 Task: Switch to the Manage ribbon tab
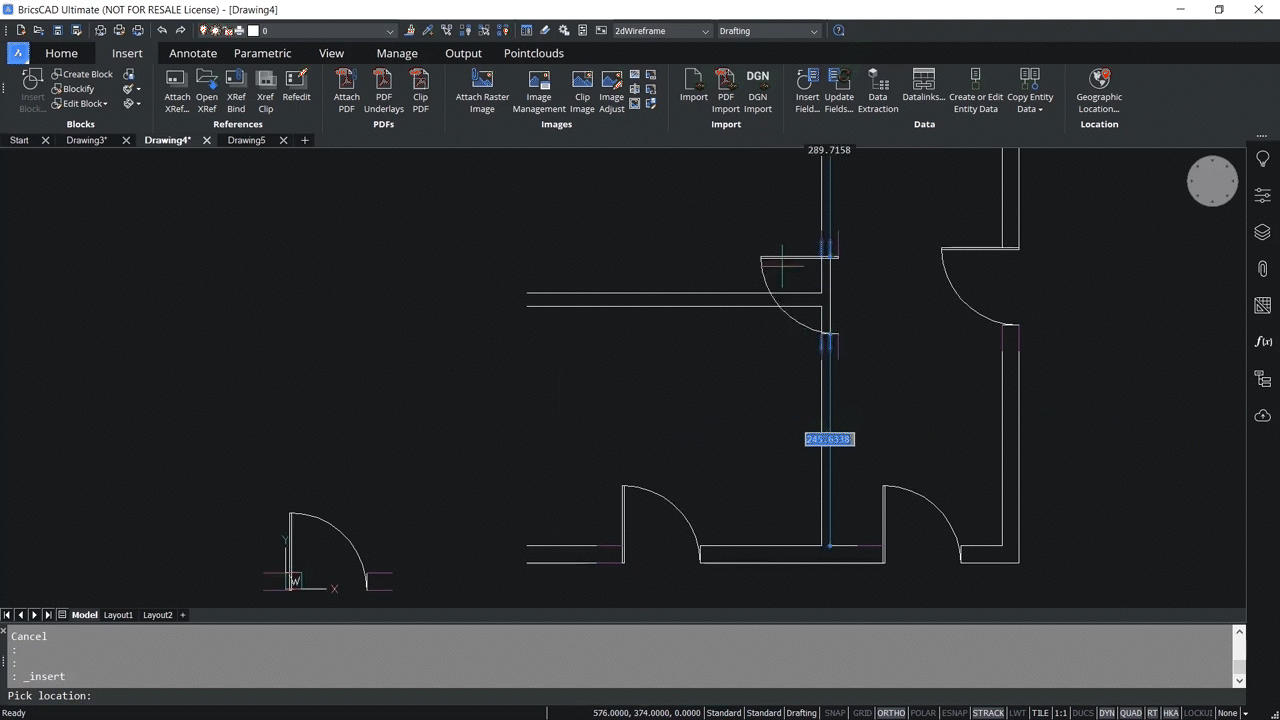point(397,53)
